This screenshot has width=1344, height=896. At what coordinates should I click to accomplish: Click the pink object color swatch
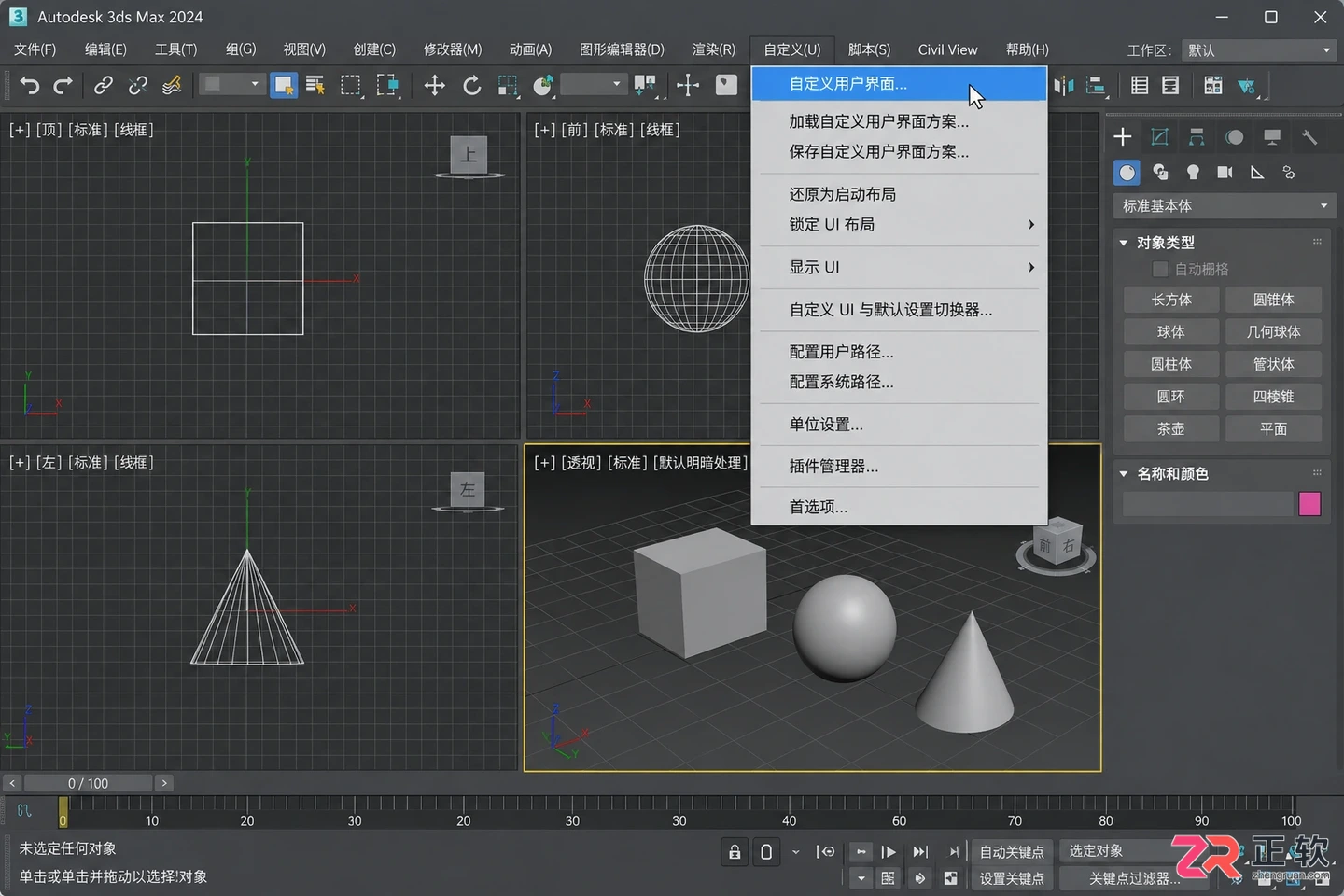(1309, 504)
